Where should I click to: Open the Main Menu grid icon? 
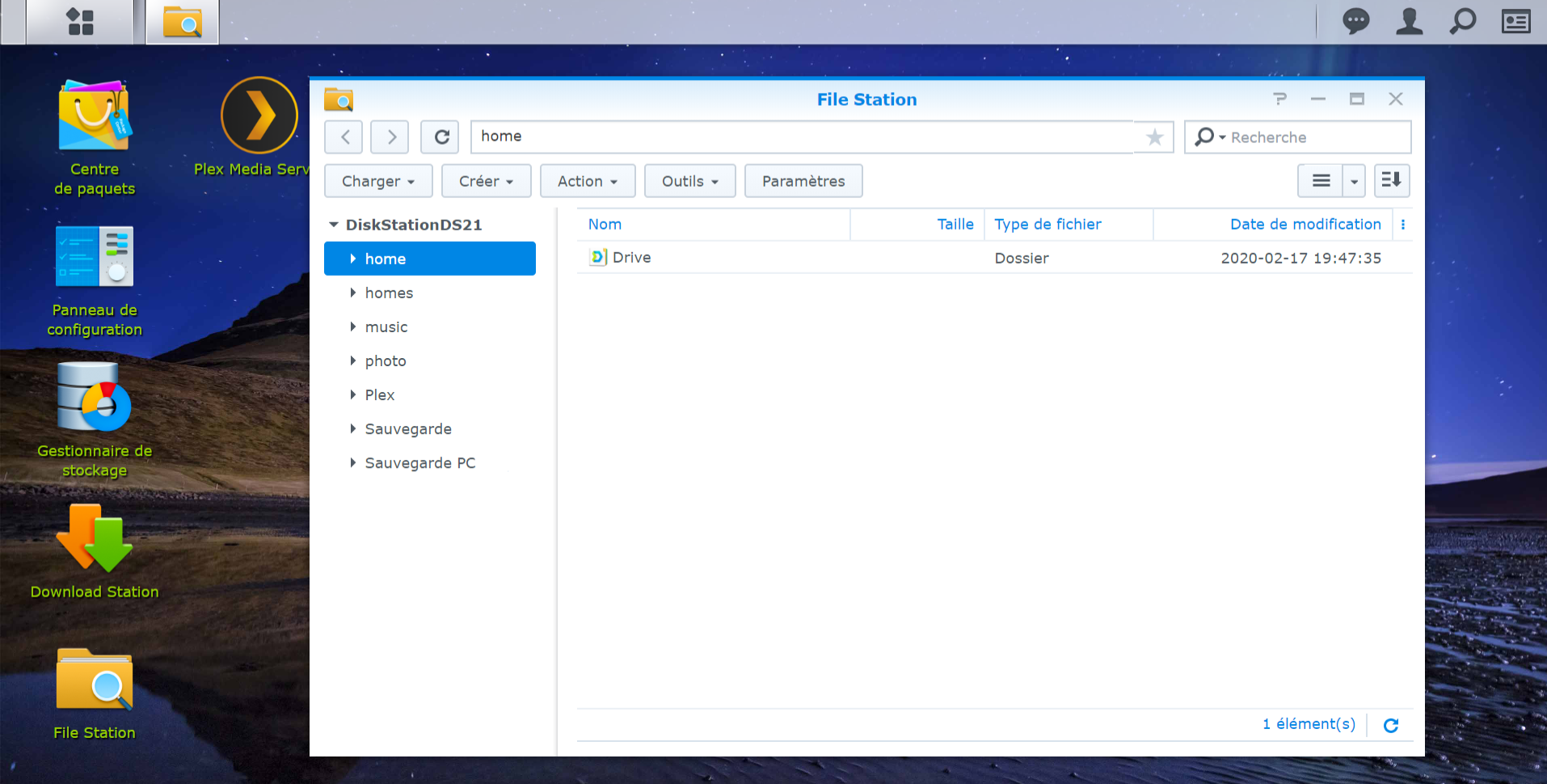(80, 22)
